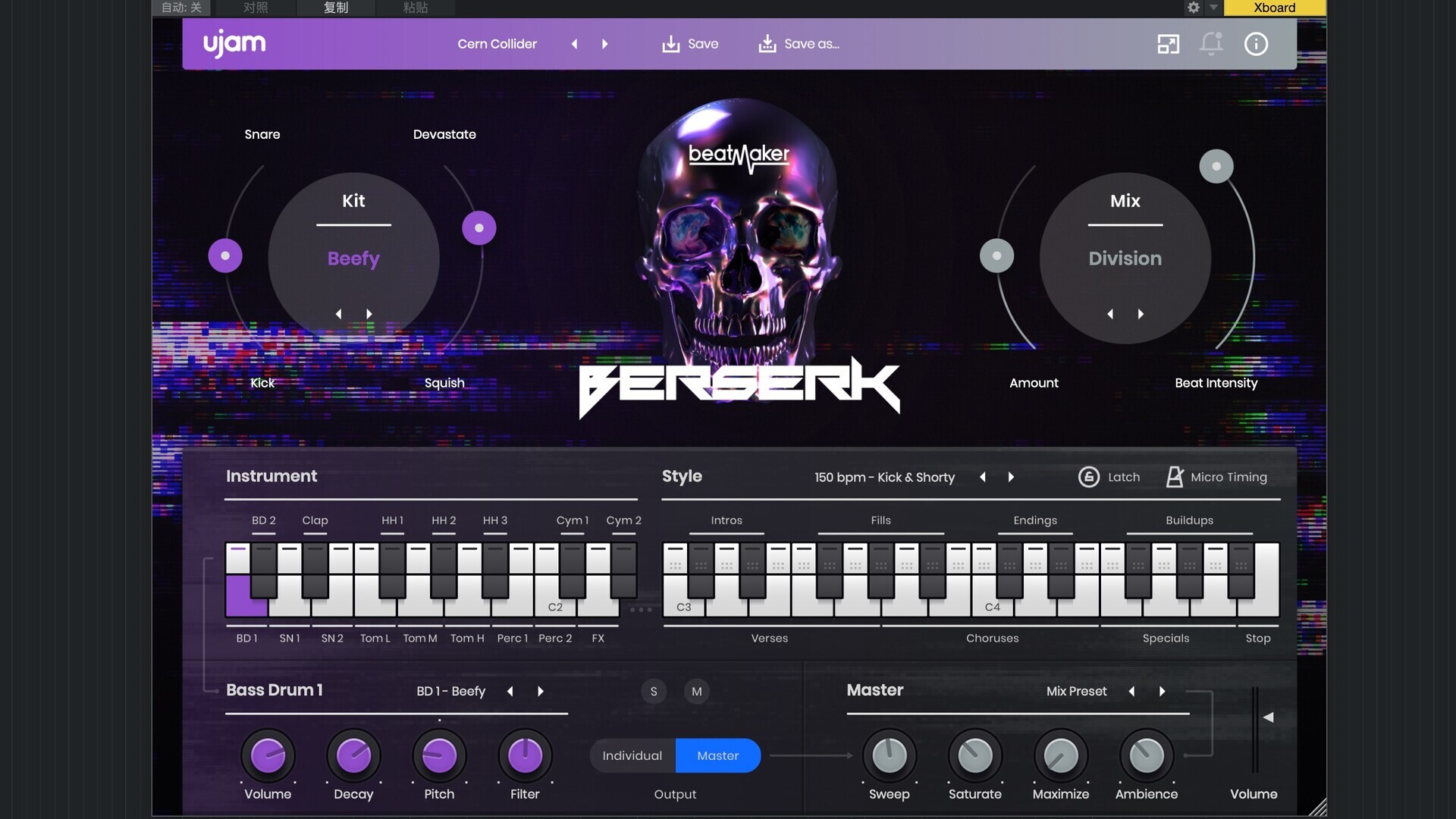Open Micro Timing metronome icon
The width and height of the screenshot is (1456, 819).
1174,477
